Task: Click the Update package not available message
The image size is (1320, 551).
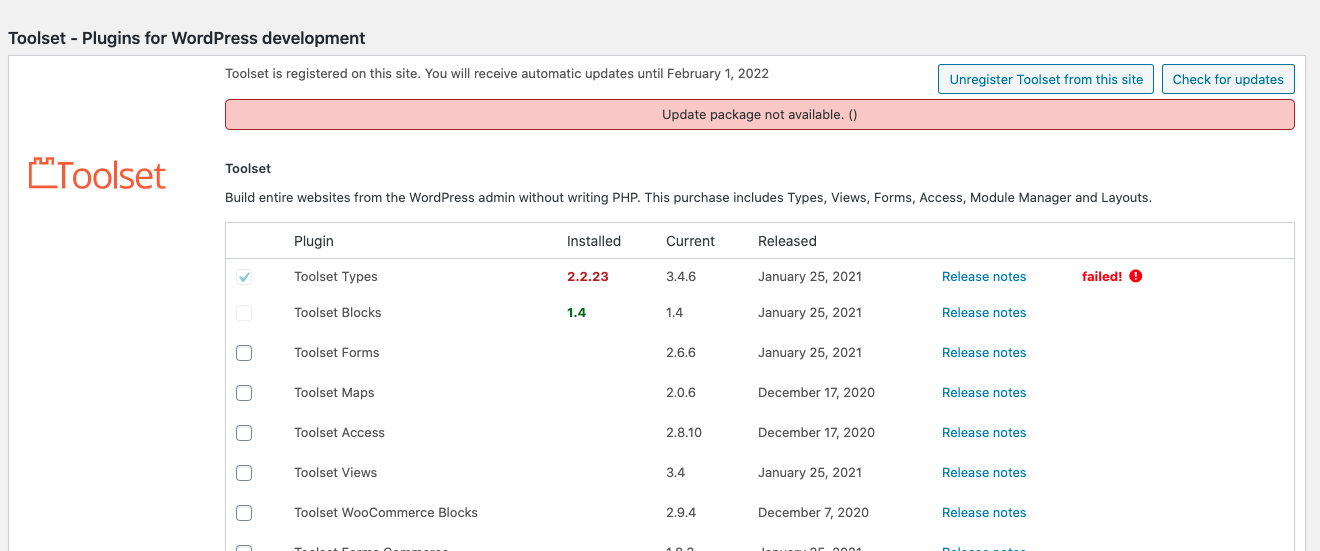Action: click(760, 114)
